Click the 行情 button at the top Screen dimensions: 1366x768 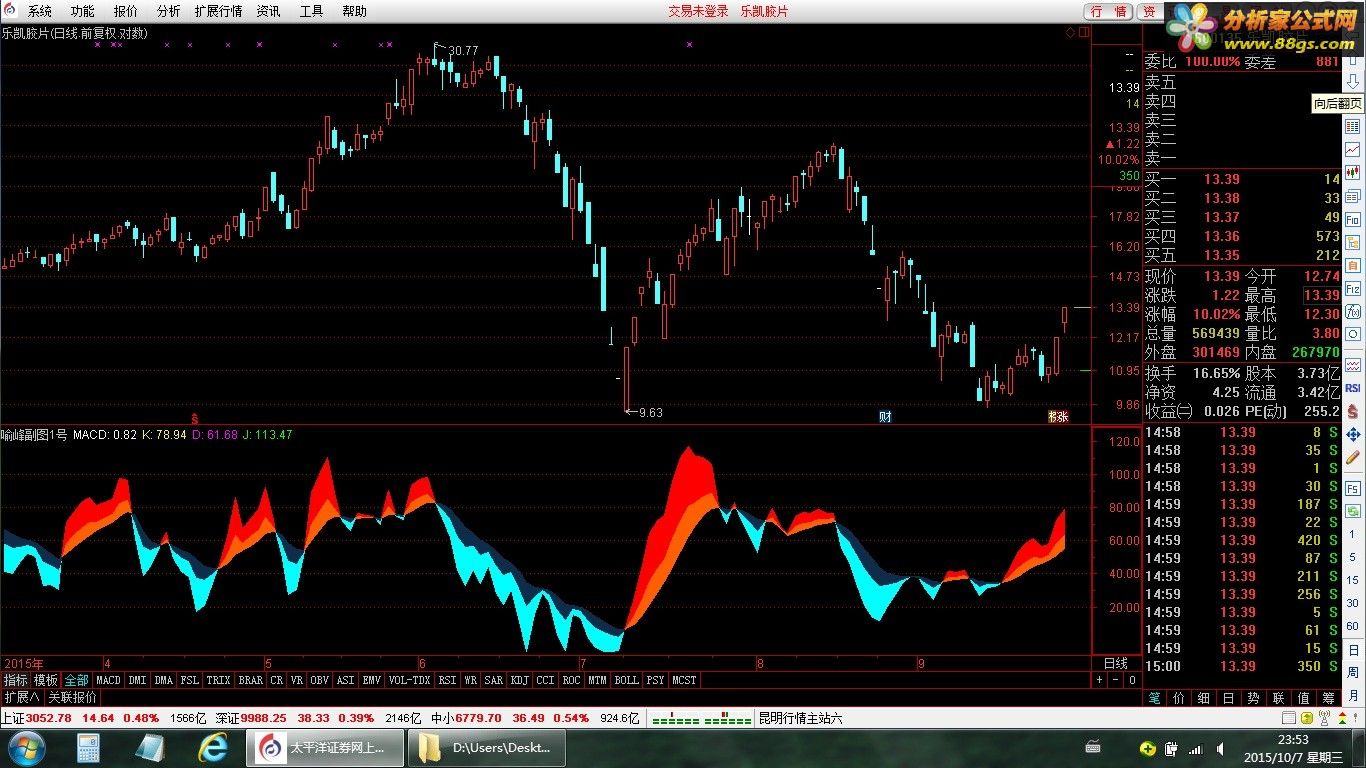pyautogui.click(x=1109, y=11)
